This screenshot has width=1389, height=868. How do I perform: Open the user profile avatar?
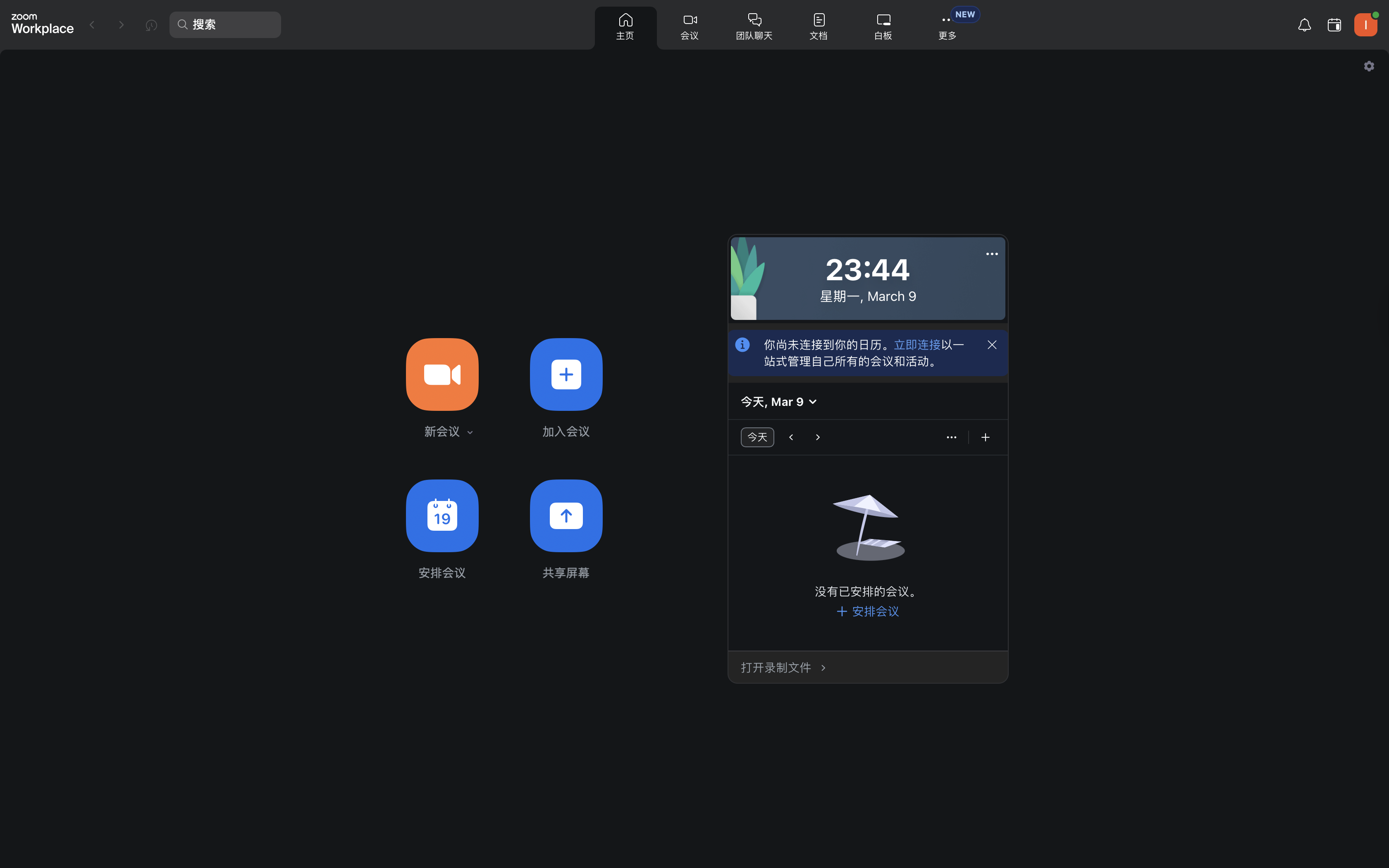1365,25
